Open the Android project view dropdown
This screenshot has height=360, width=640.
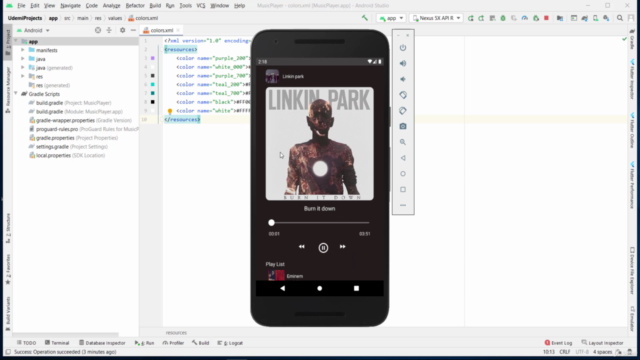click(33, 30)
